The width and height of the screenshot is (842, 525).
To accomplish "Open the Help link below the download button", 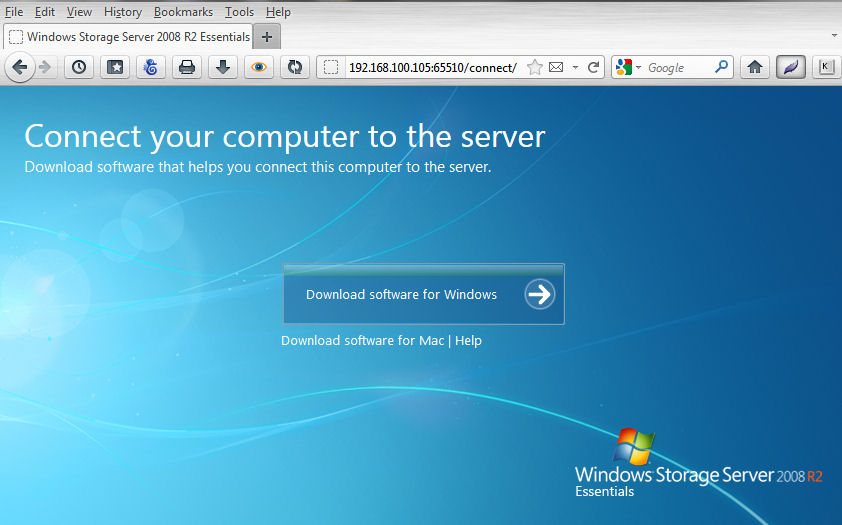I will click(468, 341).
